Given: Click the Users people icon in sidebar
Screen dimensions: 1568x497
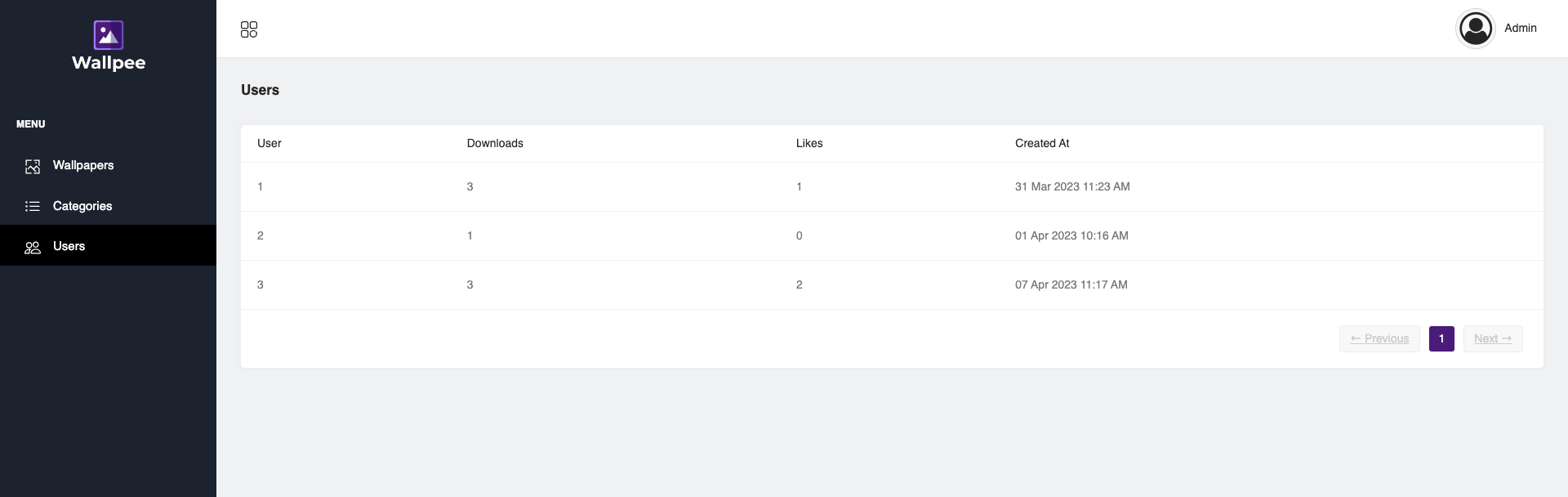Looking at the screenshot, I should click(x=33, y=247).
